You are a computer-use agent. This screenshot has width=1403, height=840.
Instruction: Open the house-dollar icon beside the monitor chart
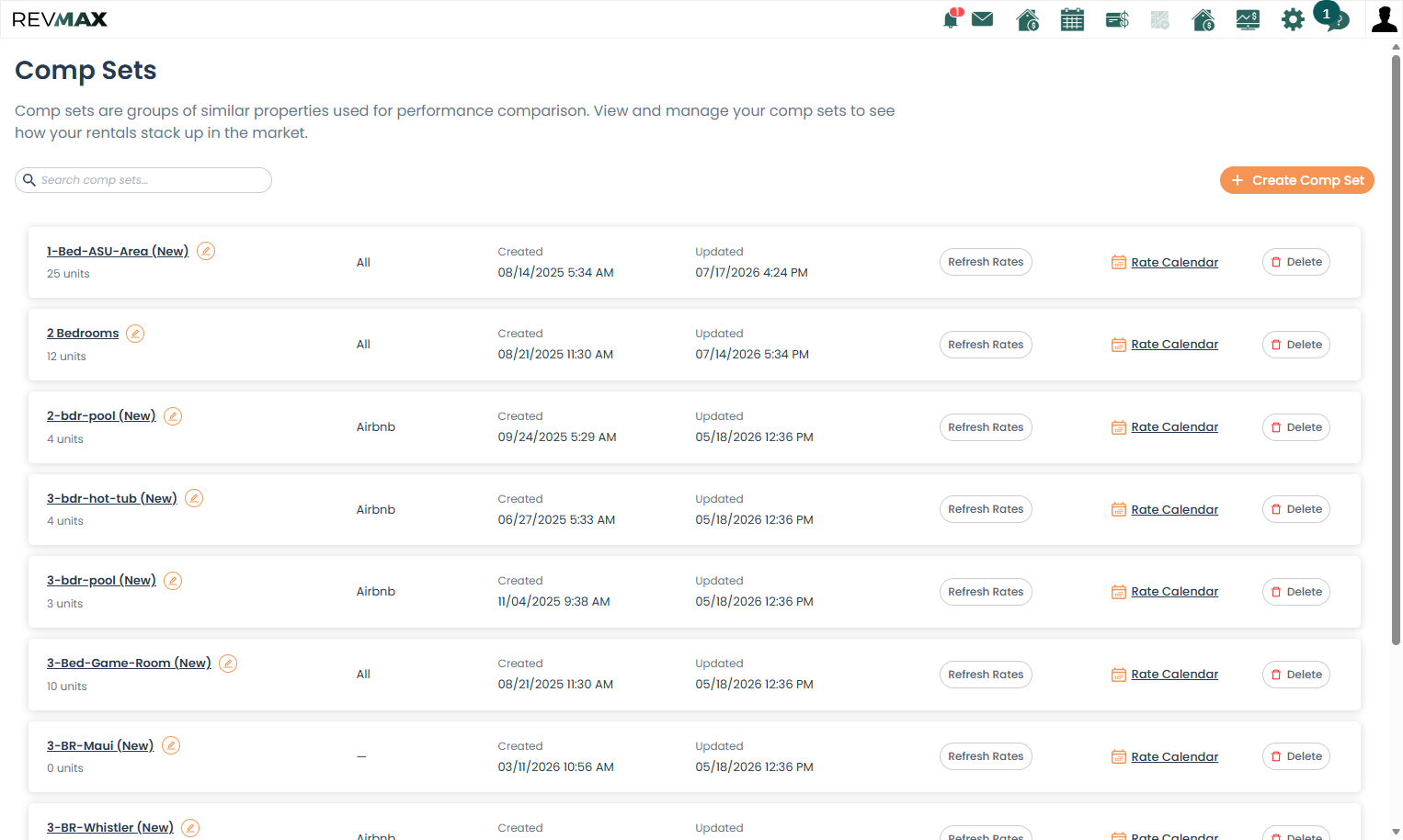pyautogui.click(x=1203, y=19)
